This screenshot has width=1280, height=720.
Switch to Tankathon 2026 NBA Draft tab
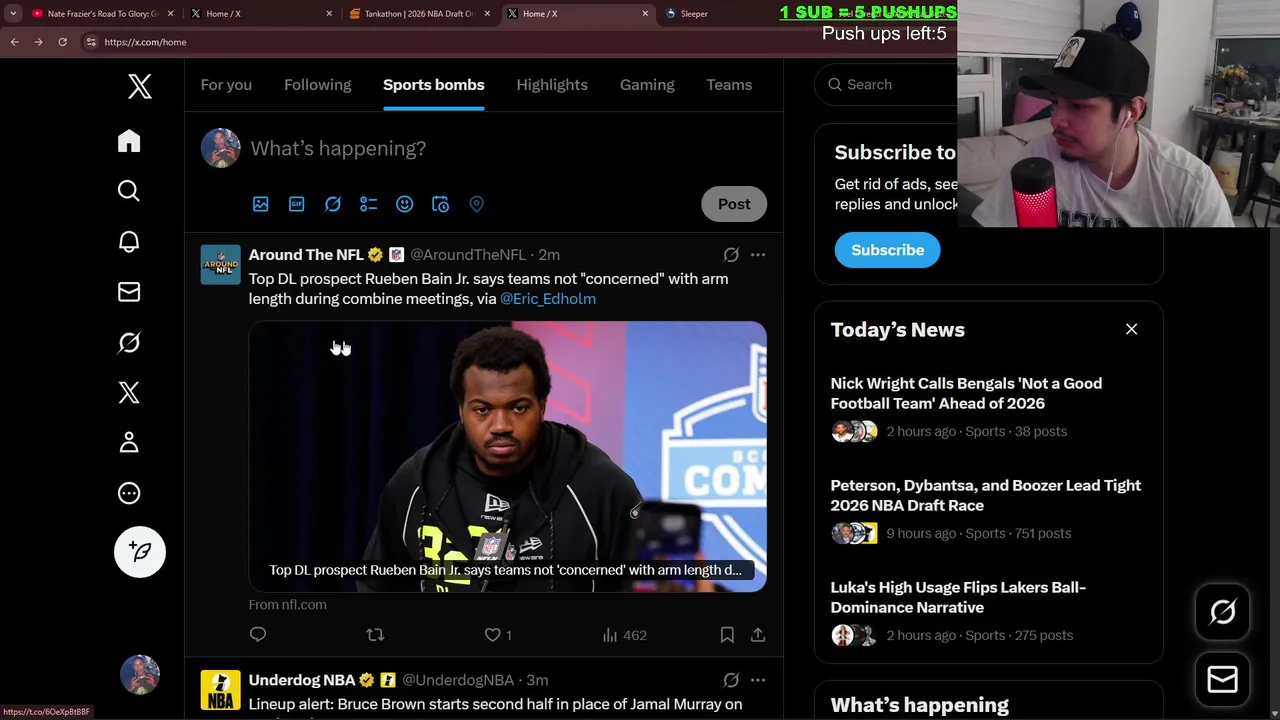coord(420,14)
